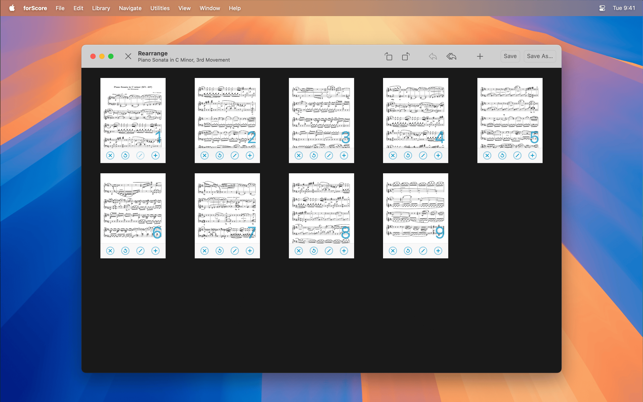
Task: Open the Window menu
Action: click(210, 8)
